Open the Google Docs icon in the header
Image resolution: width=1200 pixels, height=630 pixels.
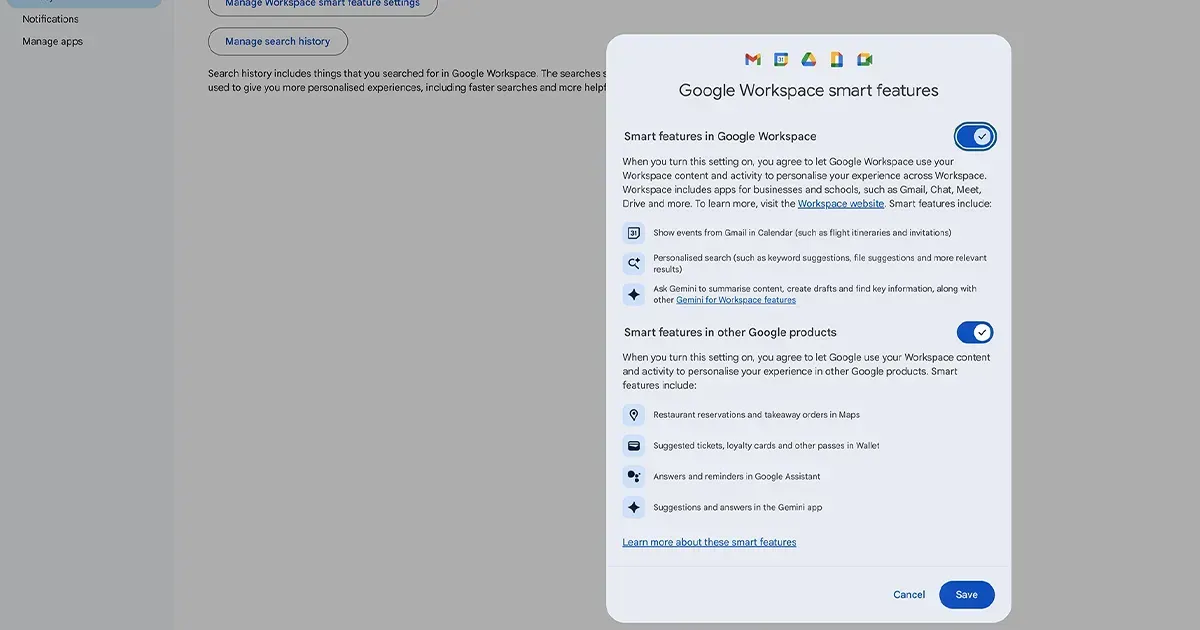point(836,59)
